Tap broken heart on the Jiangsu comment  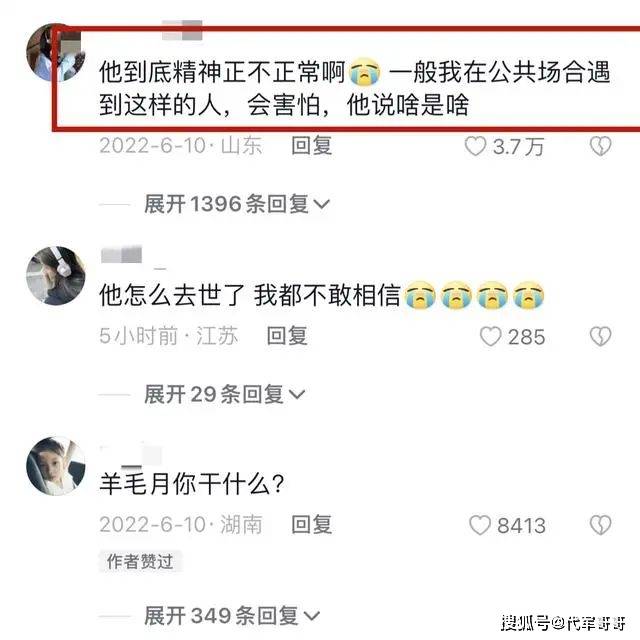600,337
